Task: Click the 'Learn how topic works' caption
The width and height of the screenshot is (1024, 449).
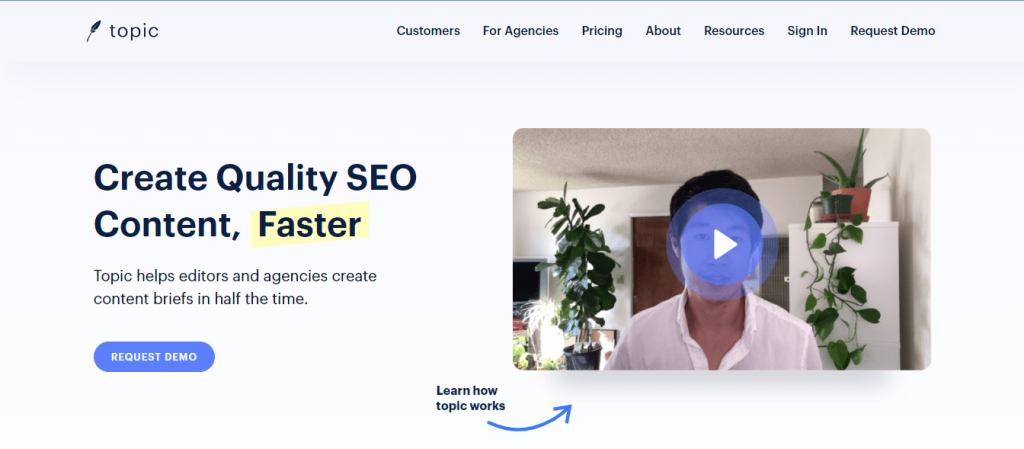Action: point(470,398)
